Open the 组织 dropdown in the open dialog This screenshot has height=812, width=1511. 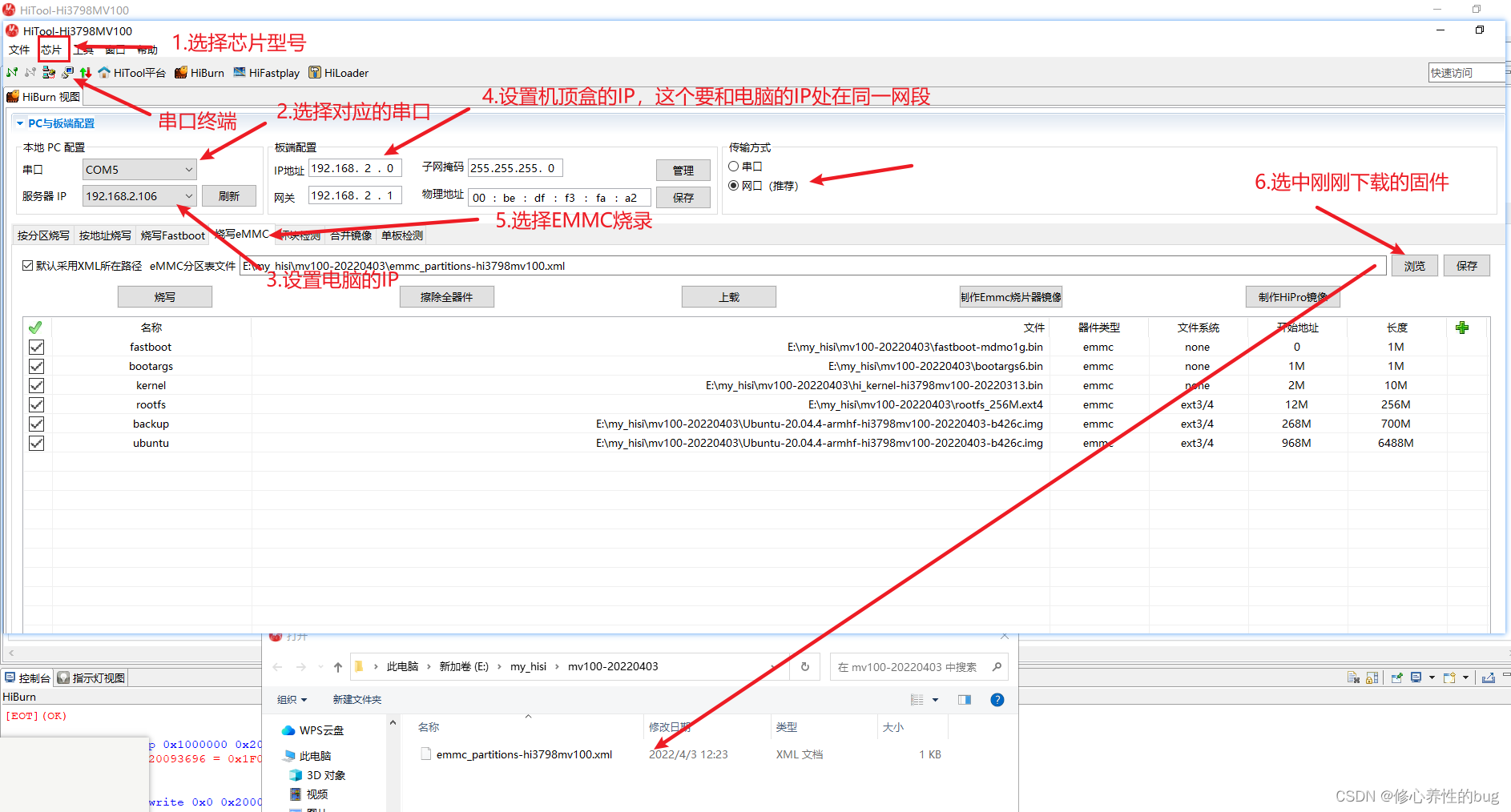tap(292, 700)
